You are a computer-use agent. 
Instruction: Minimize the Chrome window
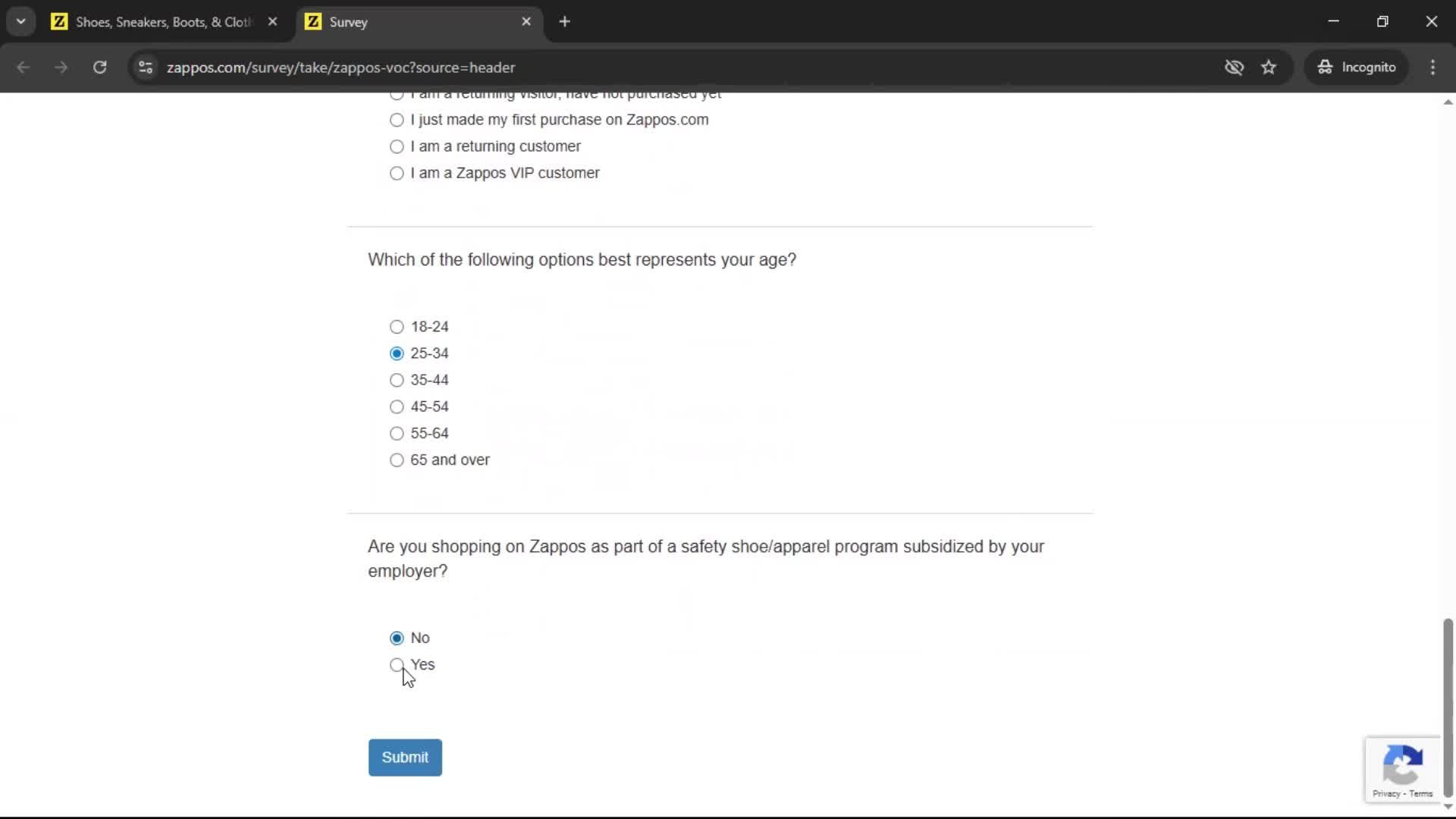pos(1334,21)
